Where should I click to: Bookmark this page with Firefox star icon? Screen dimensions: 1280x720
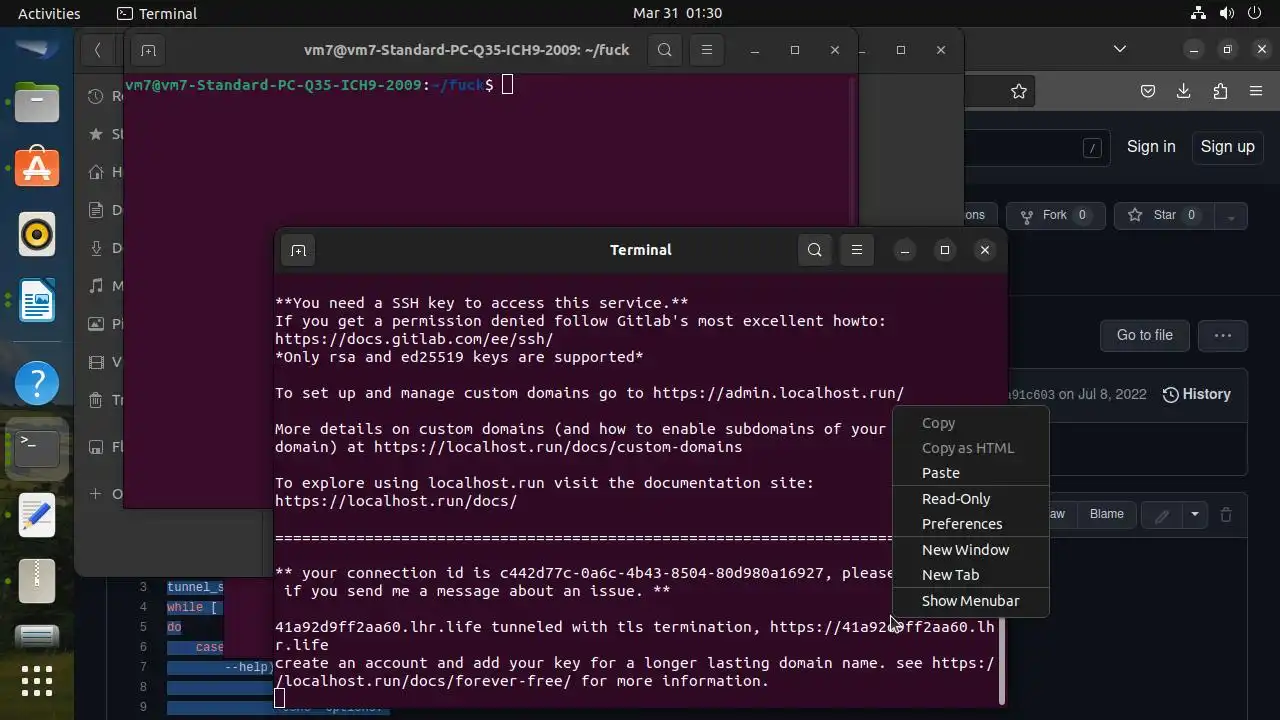pyautogui.click(x=1019, y=91)
